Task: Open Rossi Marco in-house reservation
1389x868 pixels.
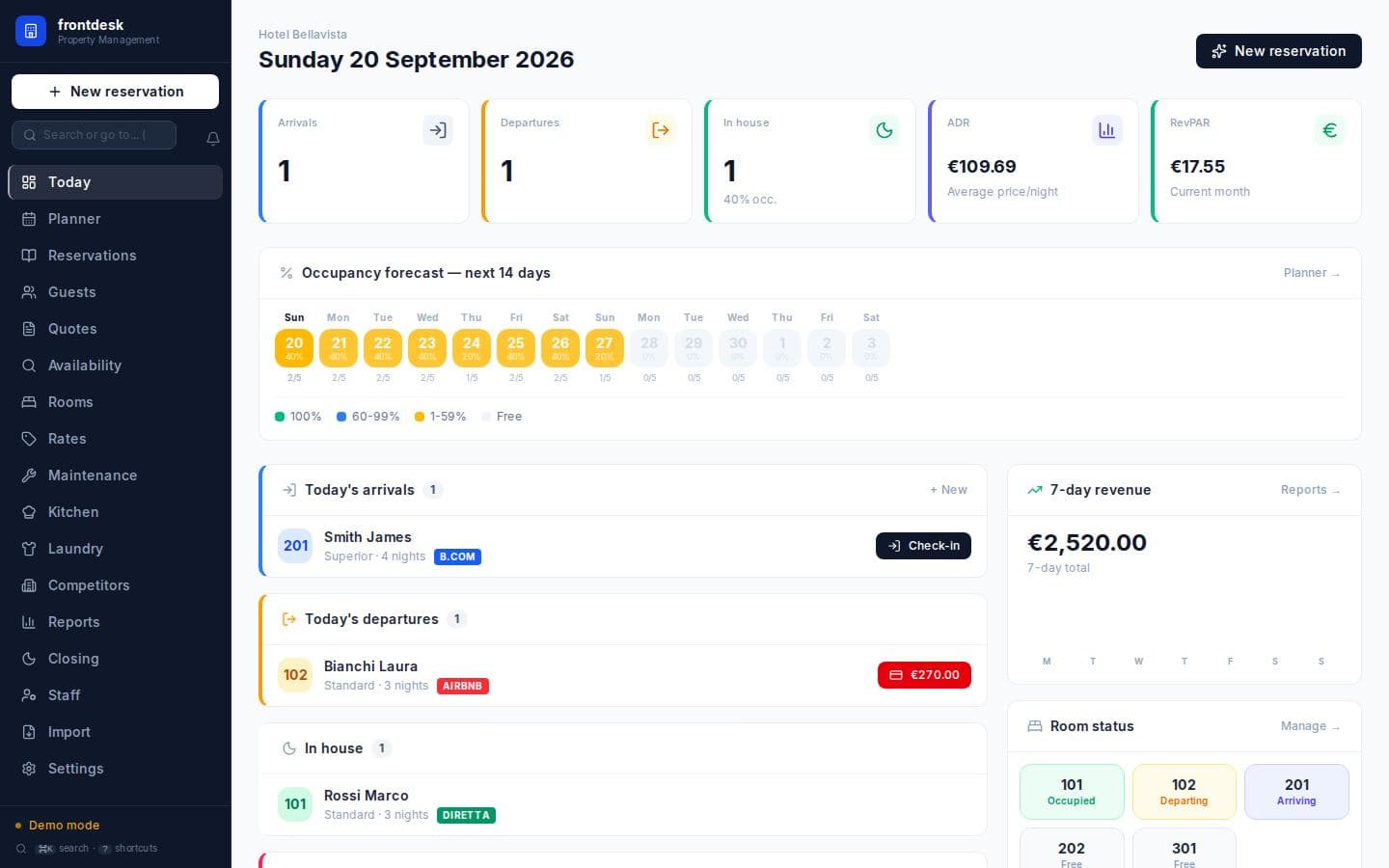Action: [623, 804]
